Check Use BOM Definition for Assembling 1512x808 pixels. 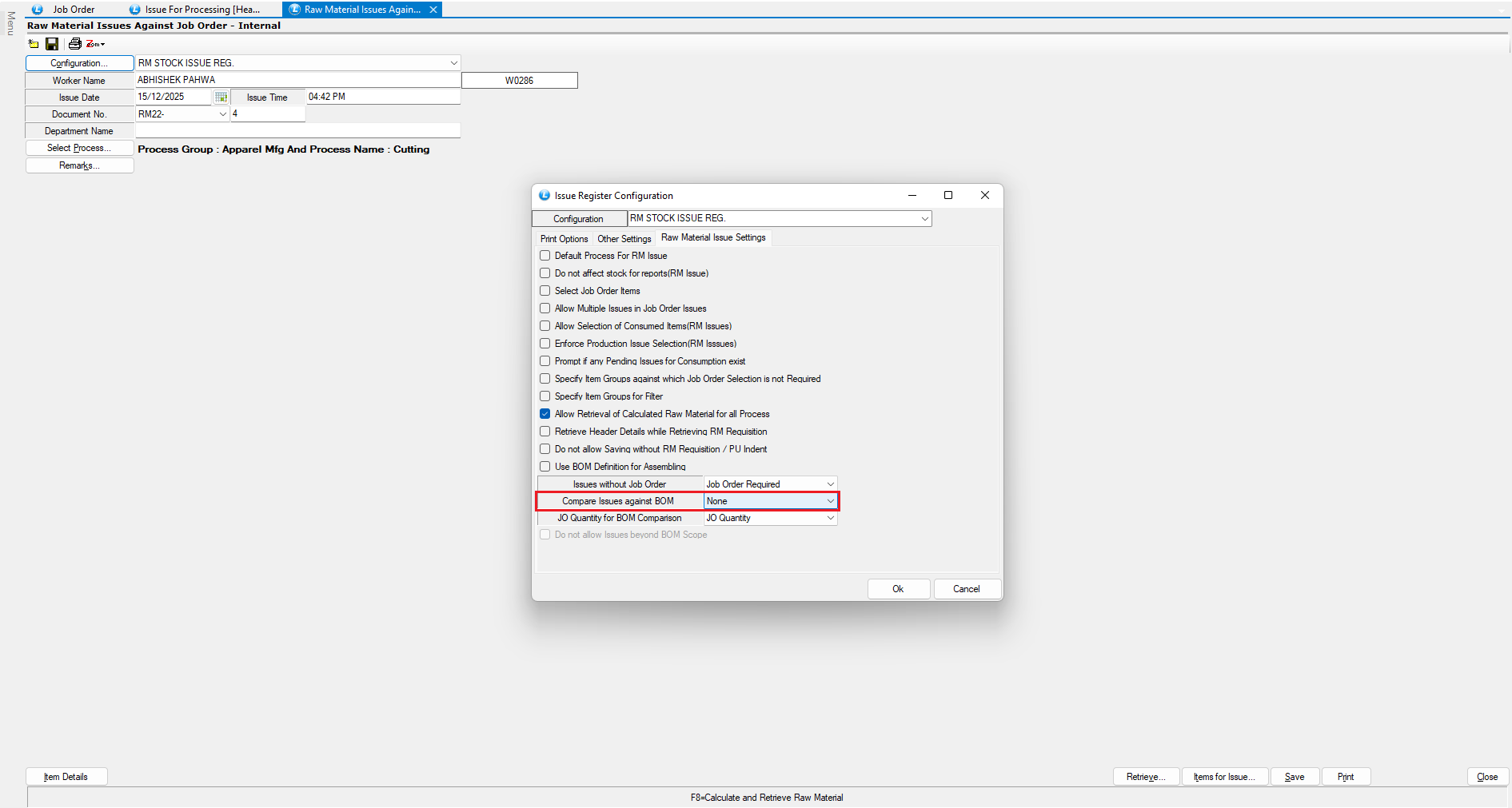[x=545, y=467]
